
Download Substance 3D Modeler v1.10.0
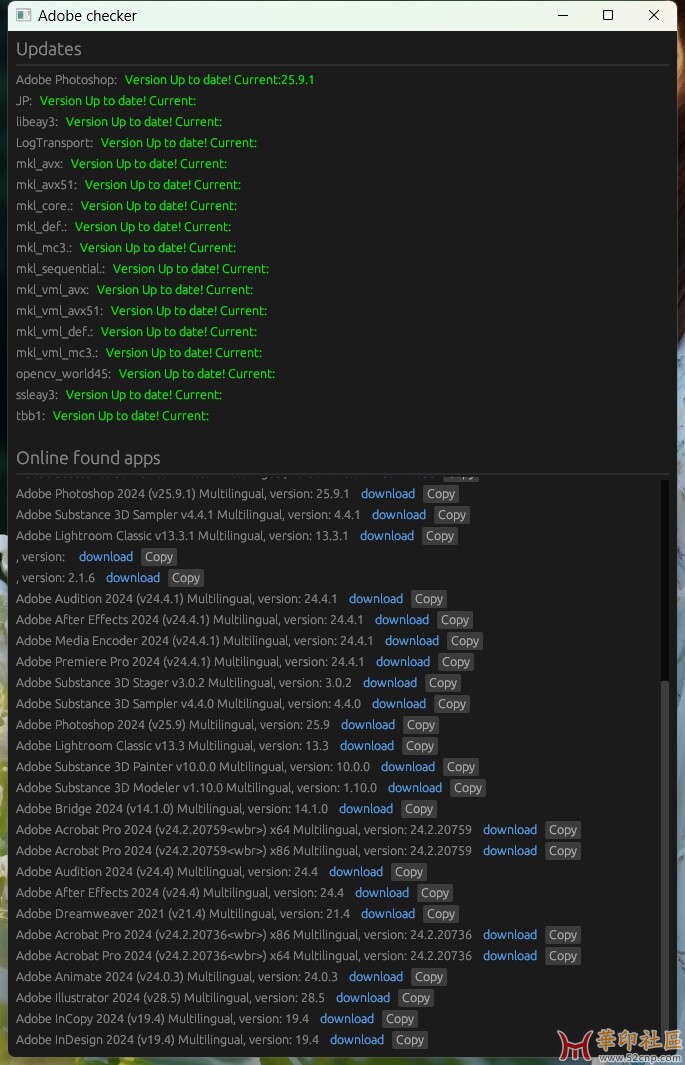415,789
